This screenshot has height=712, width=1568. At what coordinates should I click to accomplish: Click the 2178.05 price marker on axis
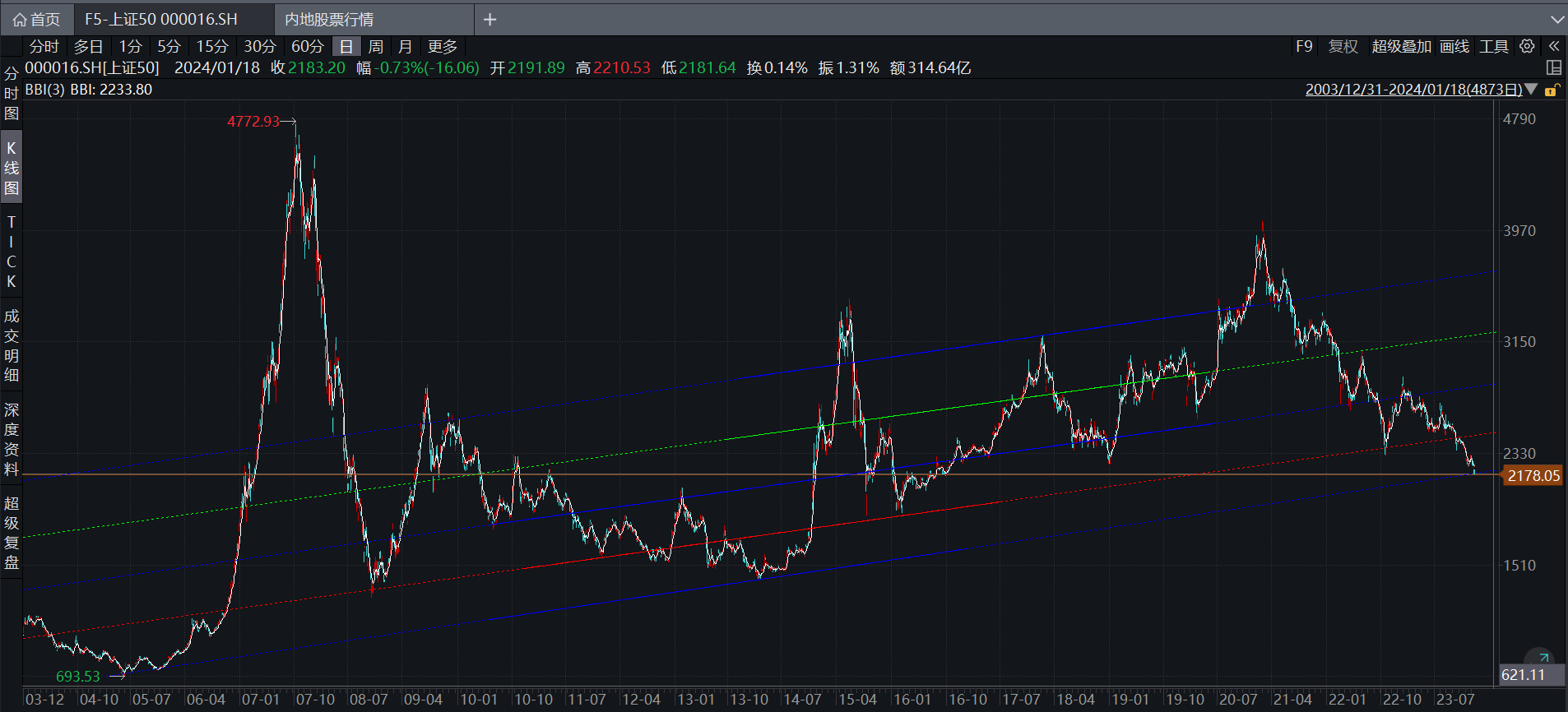coord(1533,475)
